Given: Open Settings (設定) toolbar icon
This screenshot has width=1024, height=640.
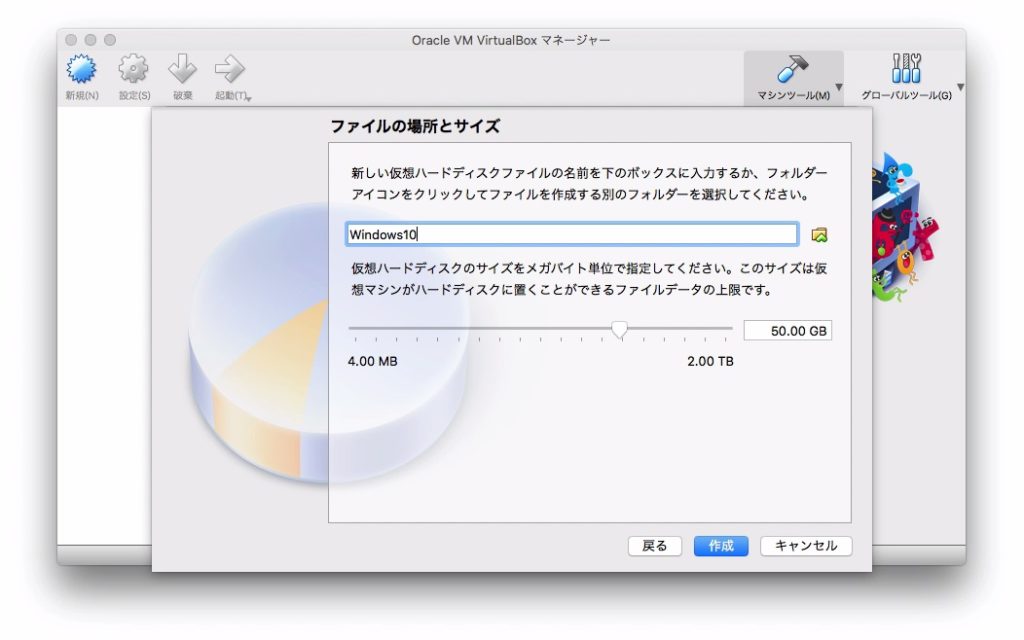Looking at the screenshot, I should coord(133,69).
